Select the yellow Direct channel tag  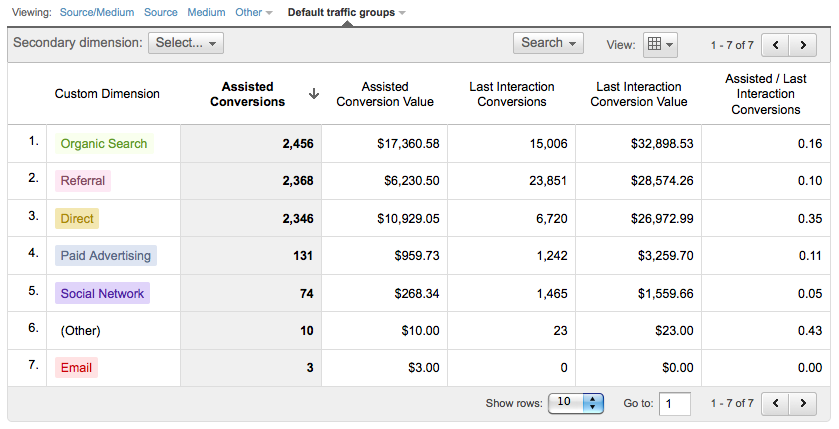coord(77,218)
